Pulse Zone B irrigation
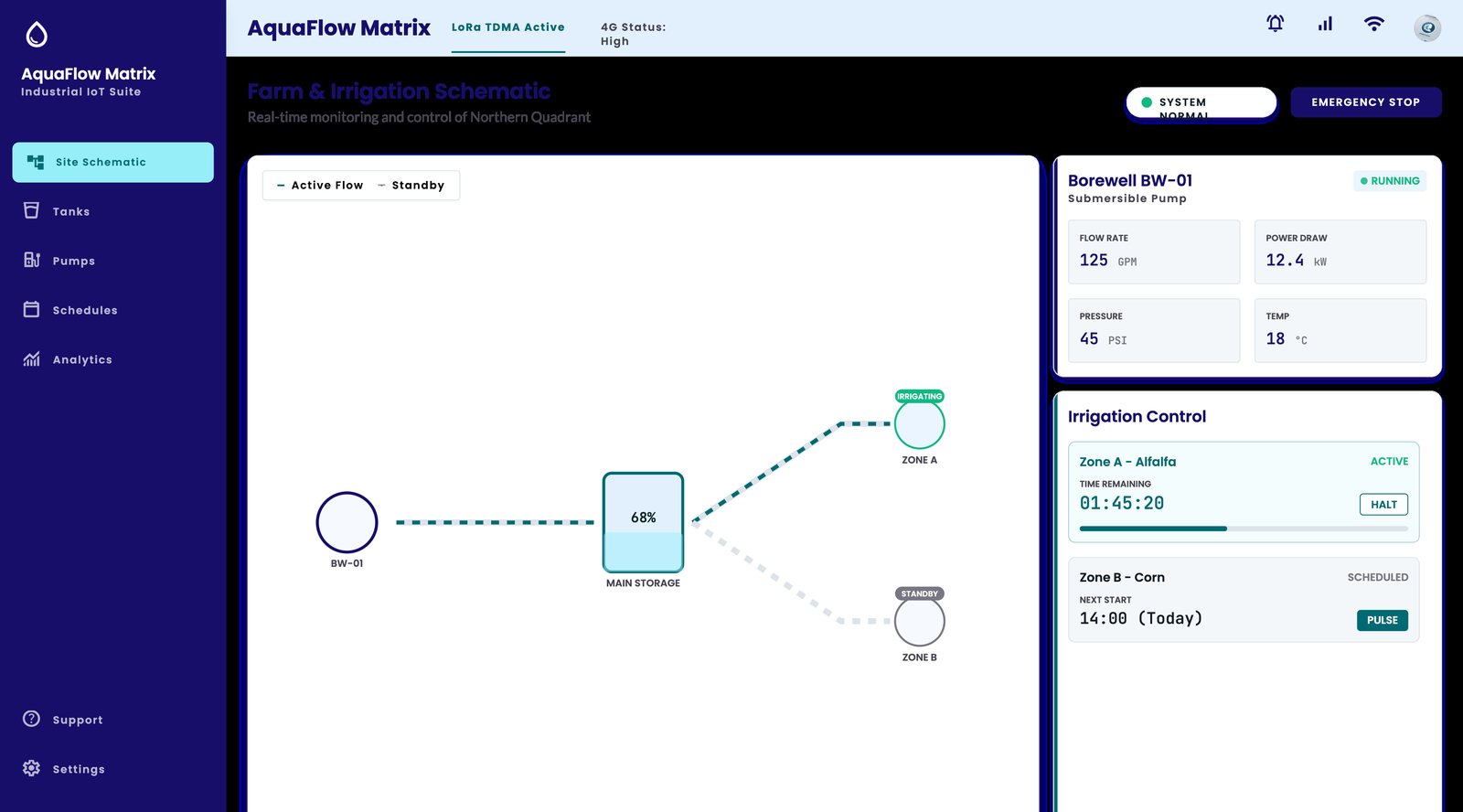Viewport: 1463px width, 812px height. pos(1383,620)
